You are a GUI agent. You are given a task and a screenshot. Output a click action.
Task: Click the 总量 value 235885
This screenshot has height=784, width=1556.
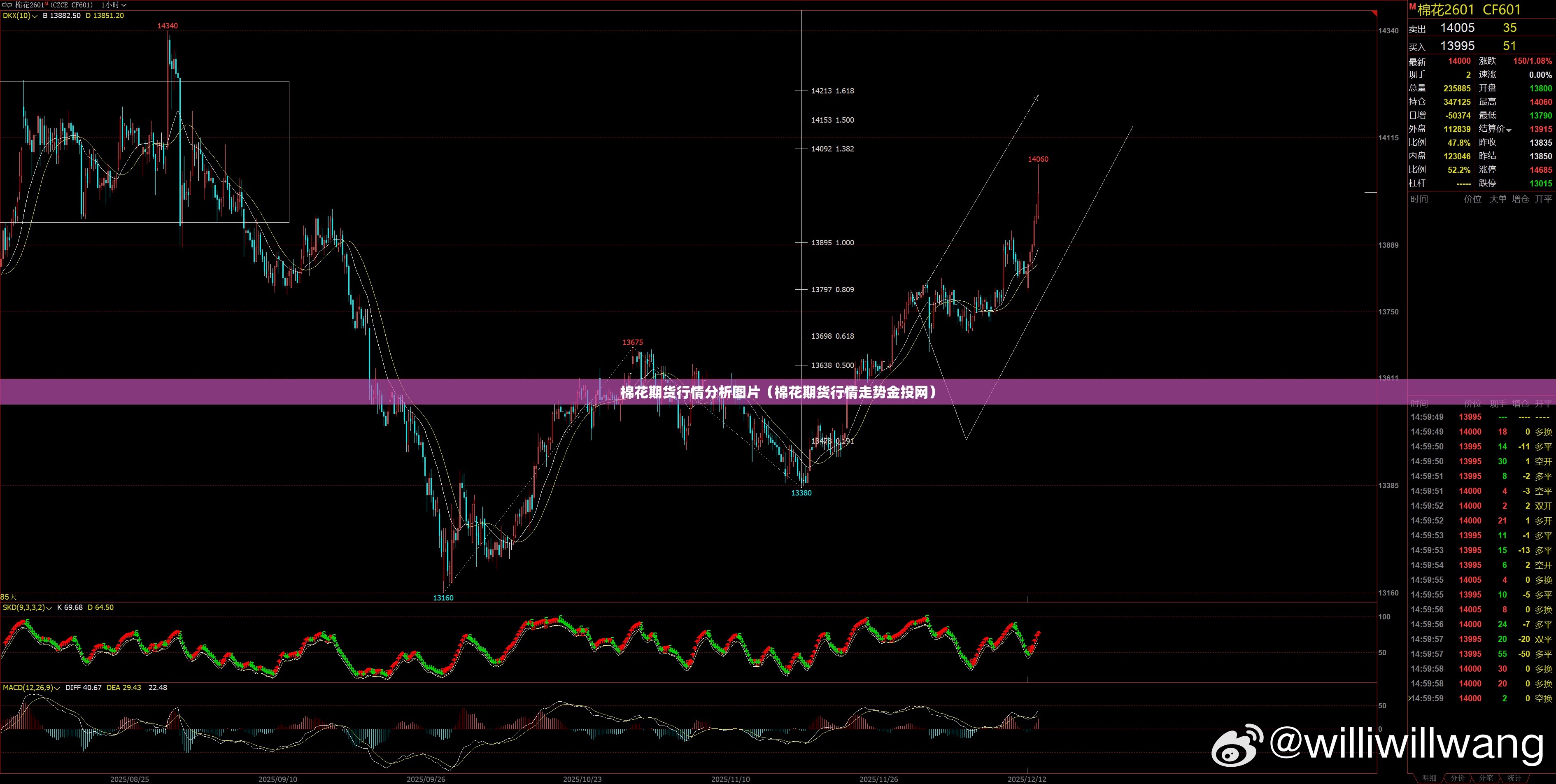tap(1457, 88)
